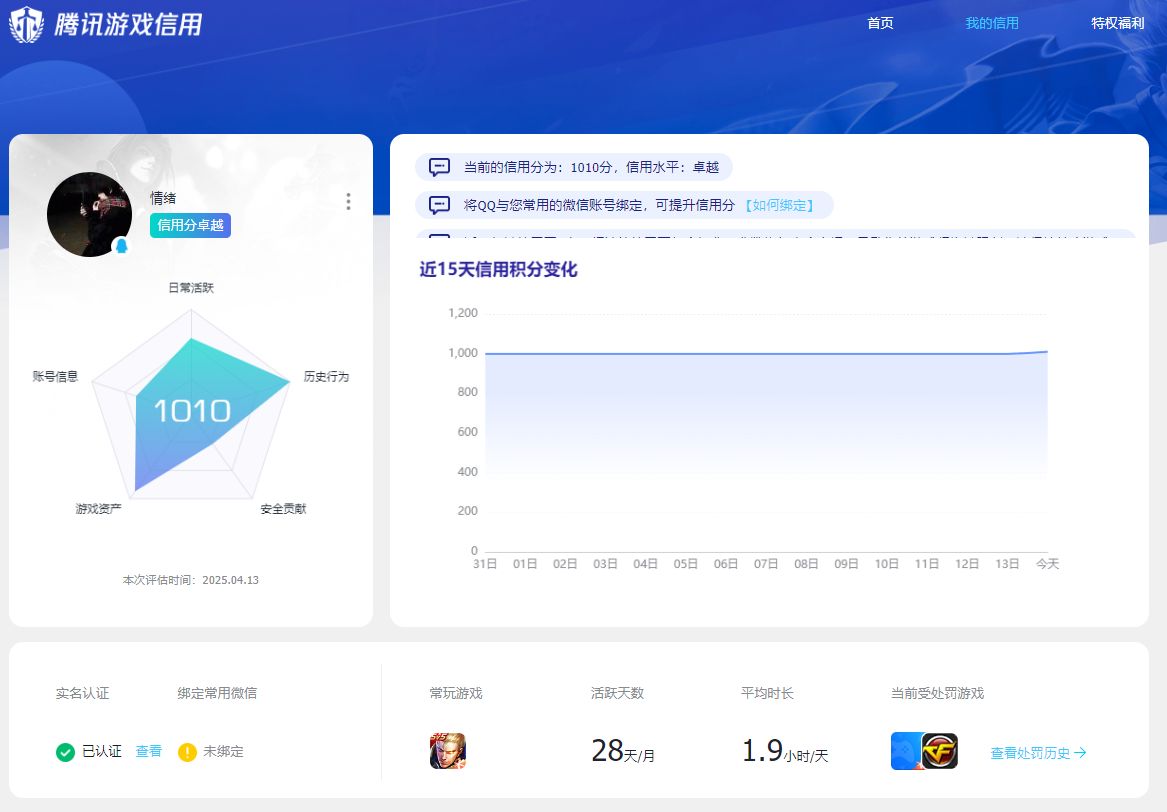1167x812 pixels.
Task: Click the 当前受处罚游戏 label
Action: [x=938, y=694]
